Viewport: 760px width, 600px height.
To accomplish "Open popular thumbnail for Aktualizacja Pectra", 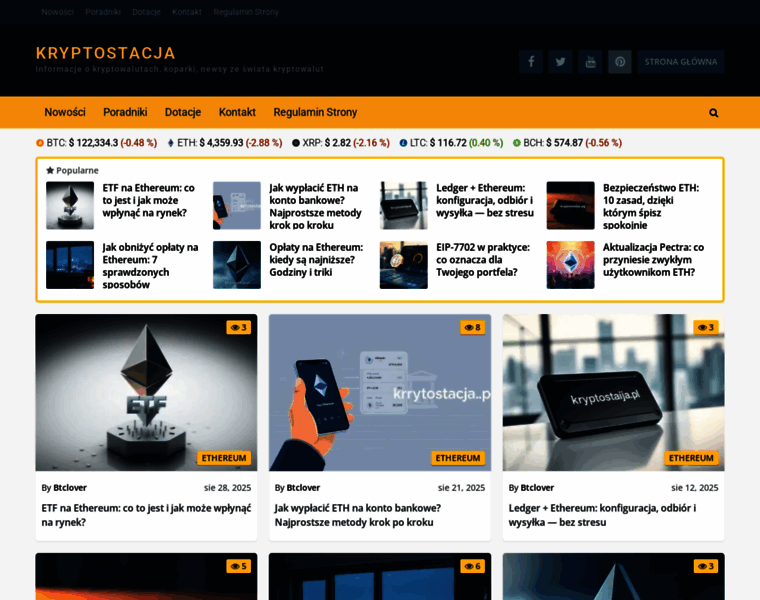I will [570, 265].
